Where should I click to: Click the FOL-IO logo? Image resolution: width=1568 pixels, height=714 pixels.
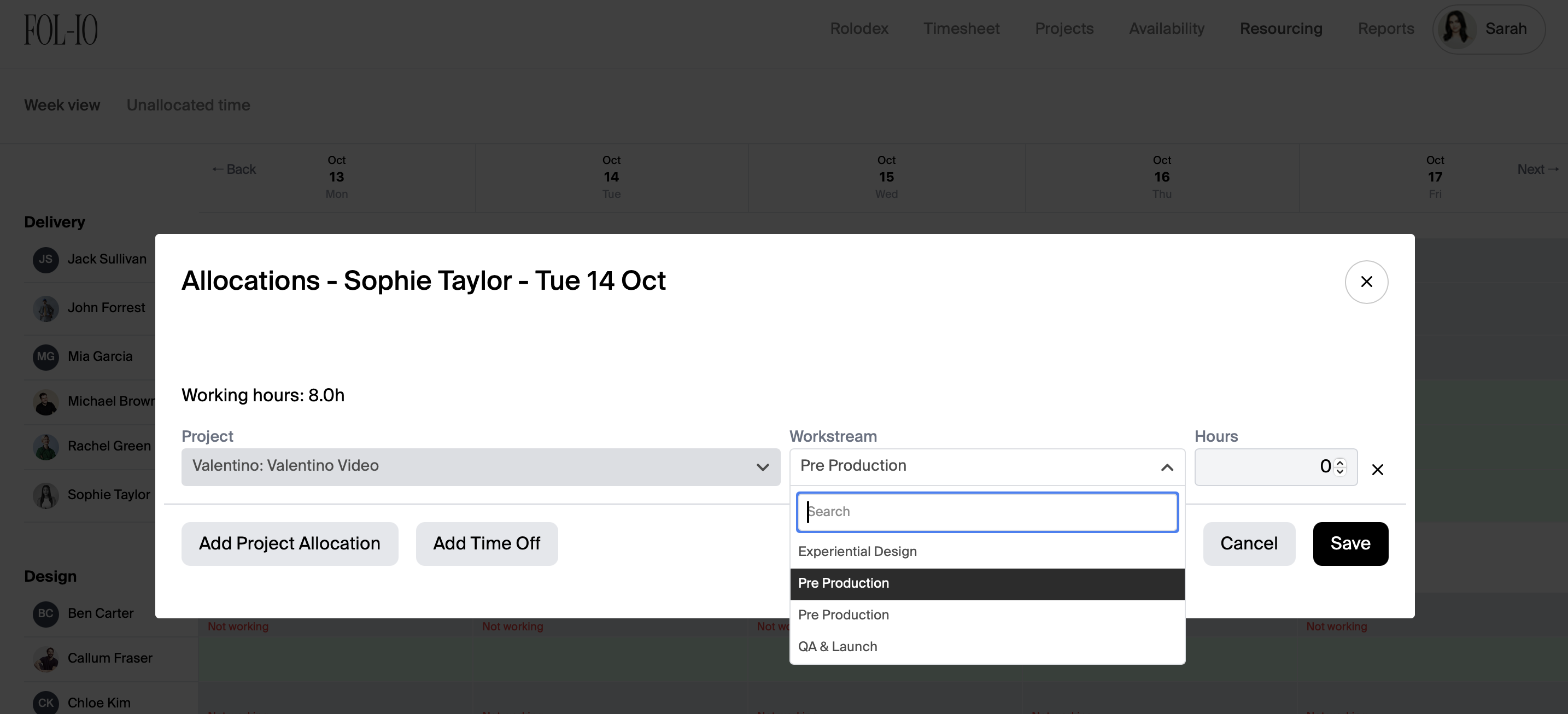(x=61, y=30)
